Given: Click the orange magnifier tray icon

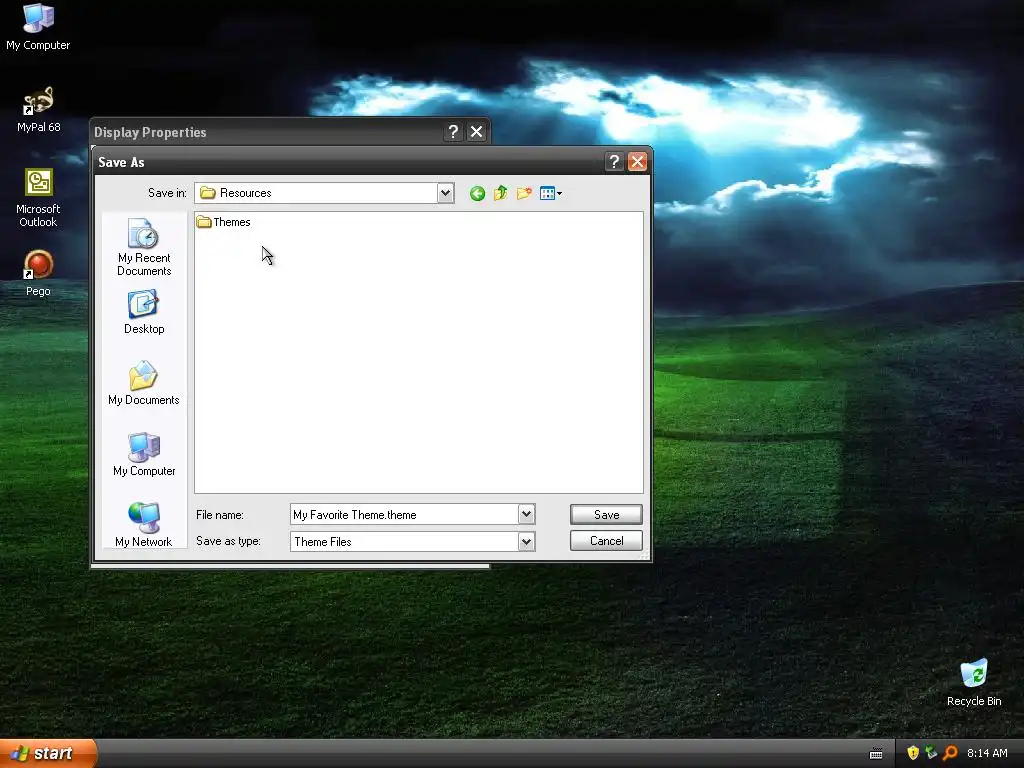Looking at the screenshot, I should pos(950,753).
